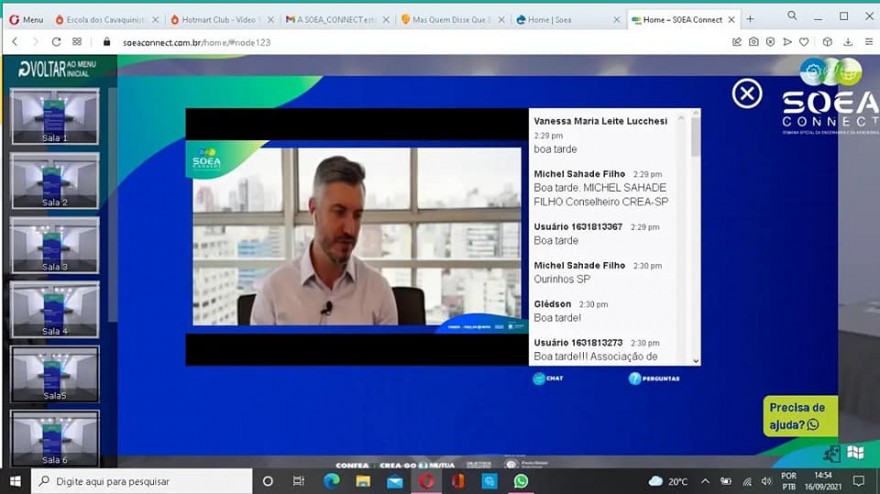Click the Windows search box
The image size is (880, 494).
point(140,481)
